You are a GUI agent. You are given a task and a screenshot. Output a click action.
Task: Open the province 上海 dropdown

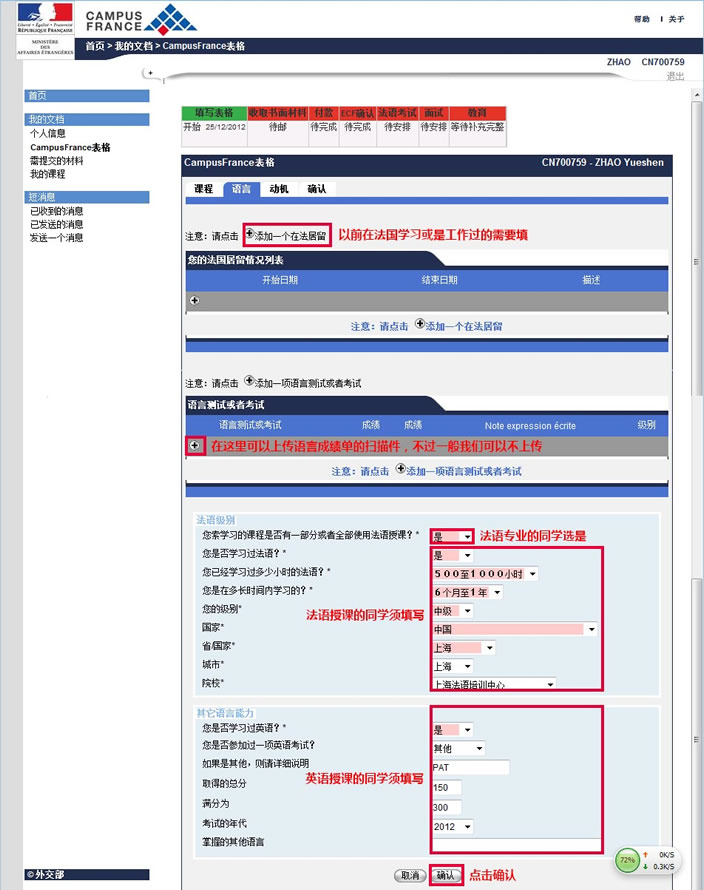pos(464,648)
